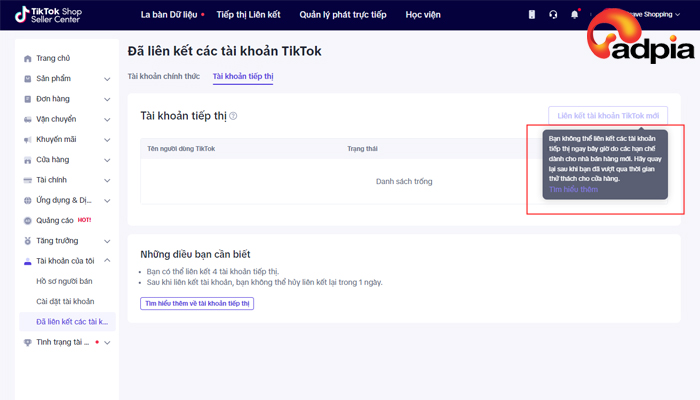Click Tìm hiểu thêm link in tooltip
700x400 pixels.
573,189
